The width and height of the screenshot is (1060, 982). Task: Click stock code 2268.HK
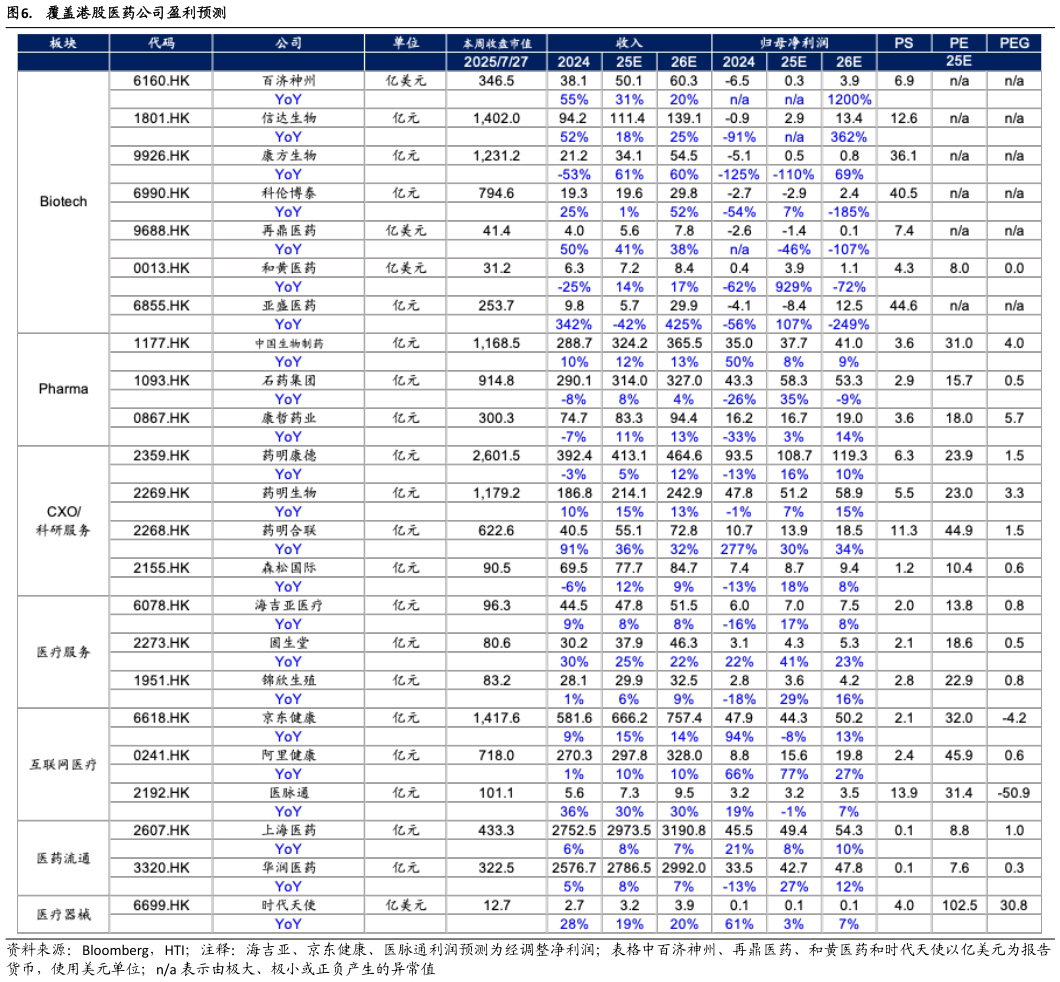click(161, 531)
